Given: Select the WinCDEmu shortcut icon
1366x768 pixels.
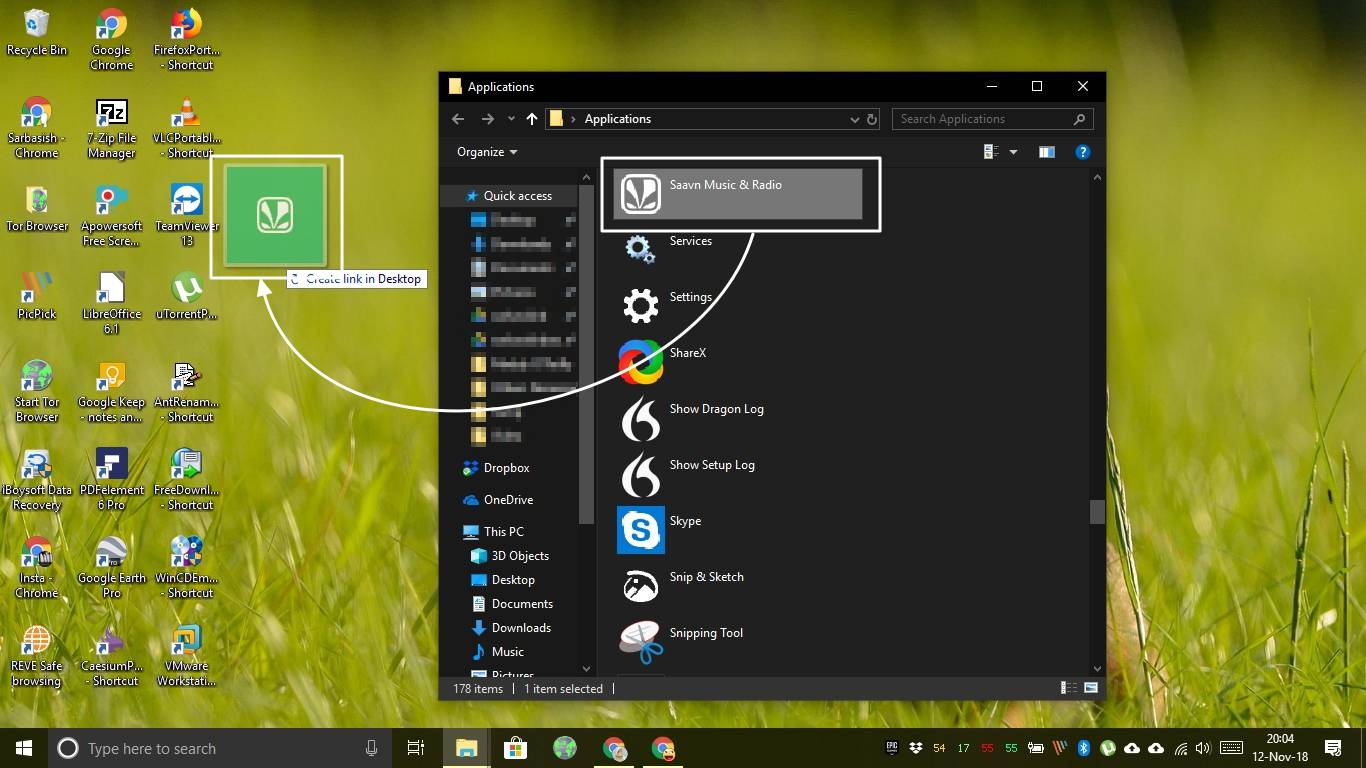Looking at the screenshot, I should 186,568.
